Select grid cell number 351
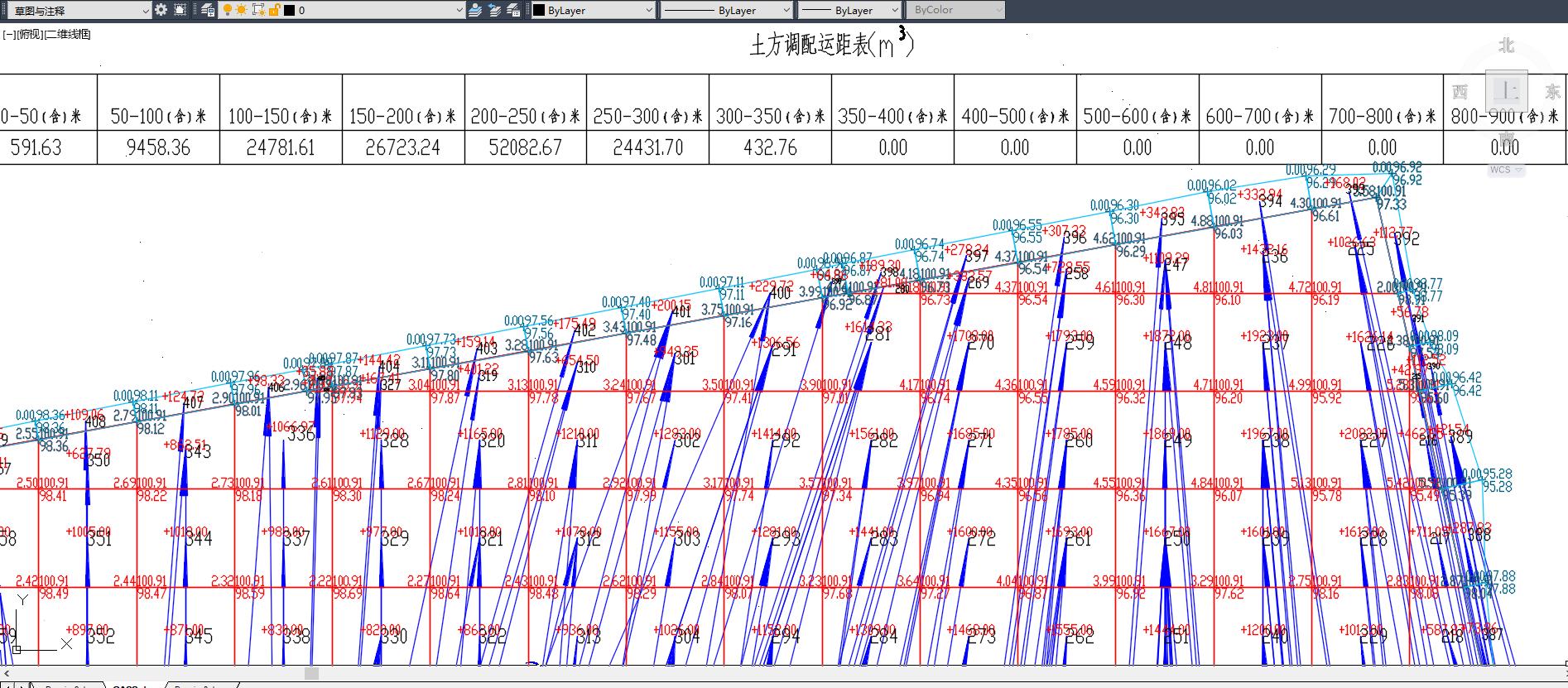Screen dimensions: 1568x688 click(99, 539)
